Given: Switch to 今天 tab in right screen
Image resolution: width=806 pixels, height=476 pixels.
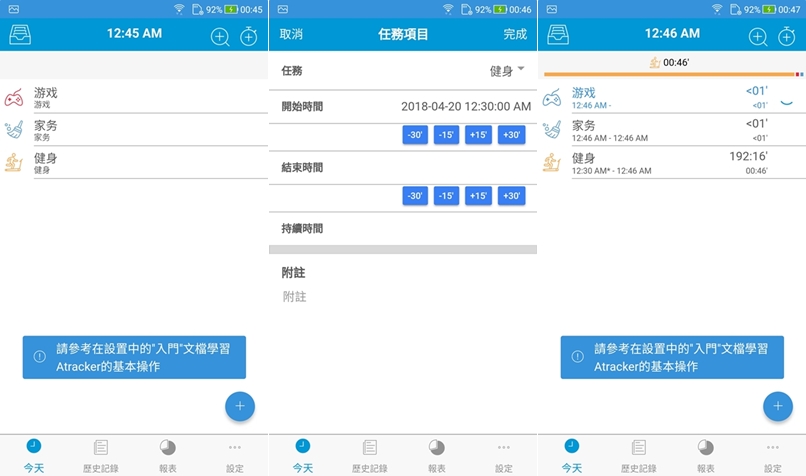Looking at the screenshot, I should point(572,455).
